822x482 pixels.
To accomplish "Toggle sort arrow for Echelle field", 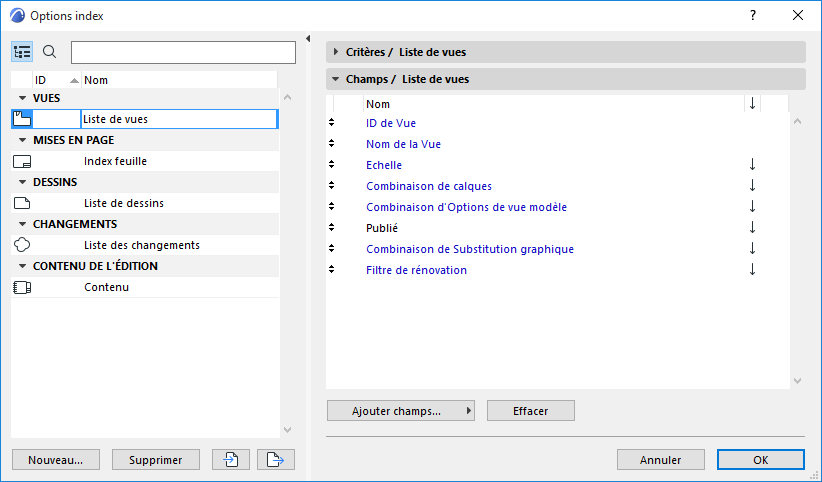I will tap(752, 165).
